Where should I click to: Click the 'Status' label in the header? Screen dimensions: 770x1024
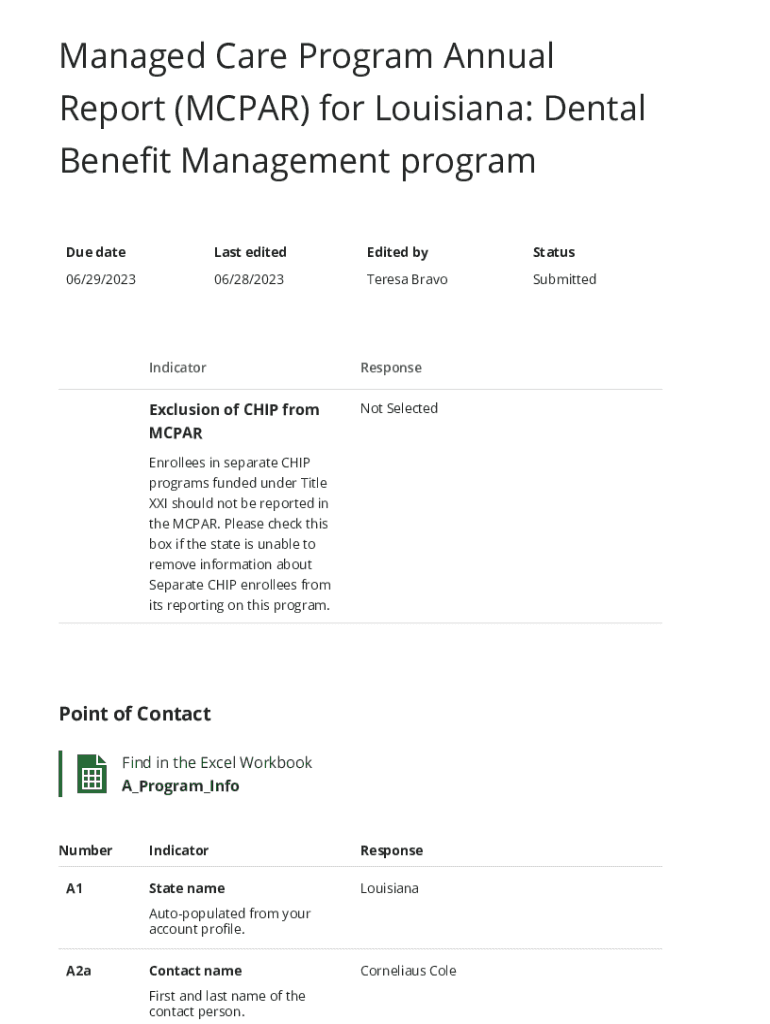[x=553, y=252]
